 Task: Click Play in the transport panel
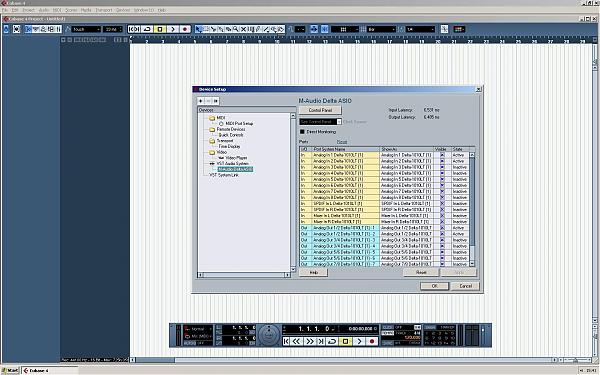359,341
